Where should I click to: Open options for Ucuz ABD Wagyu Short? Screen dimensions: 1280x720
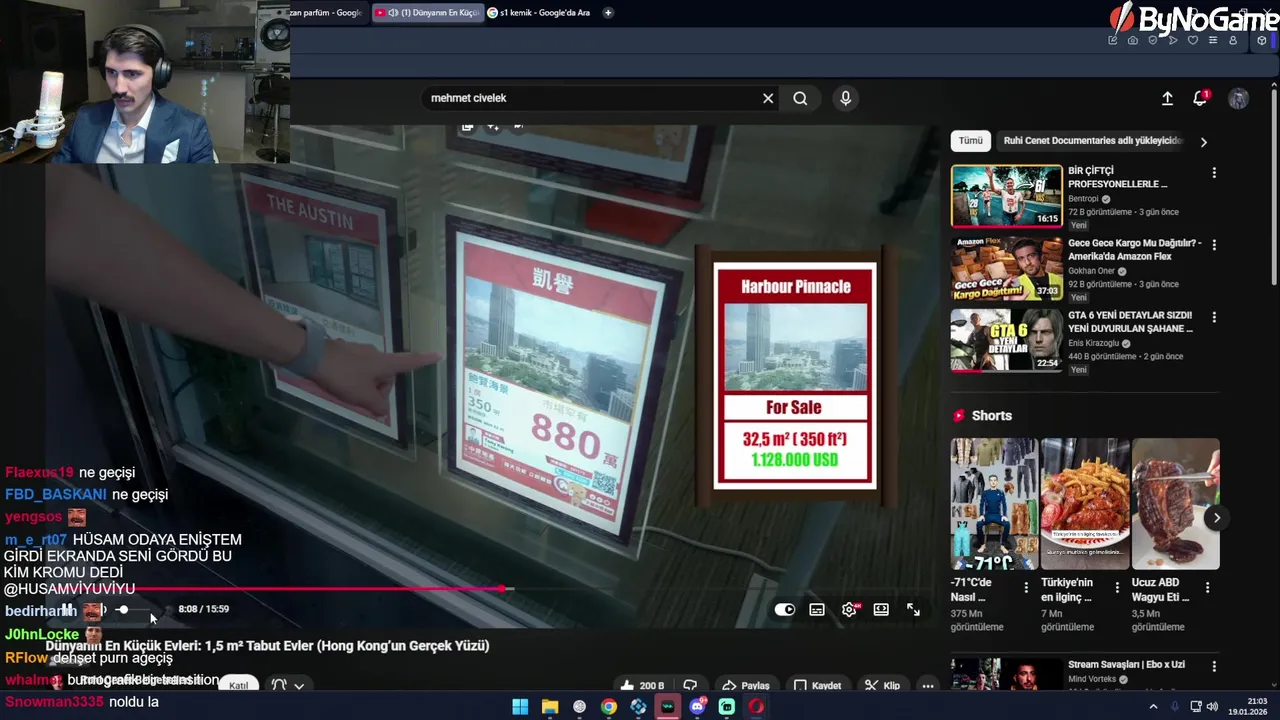tap(1207, 588)
